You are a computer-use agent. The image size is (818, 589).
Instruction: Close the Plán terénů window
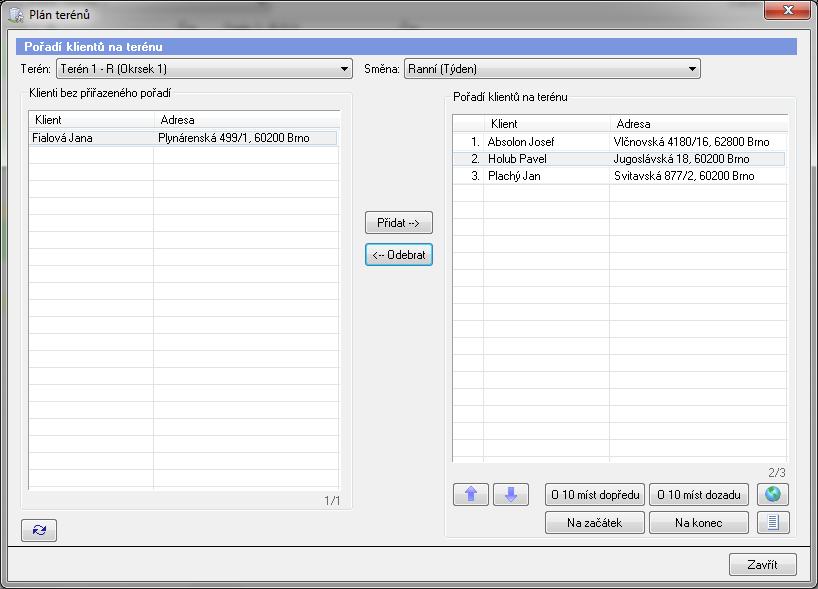pyautogui.click(x=788, y=10)
